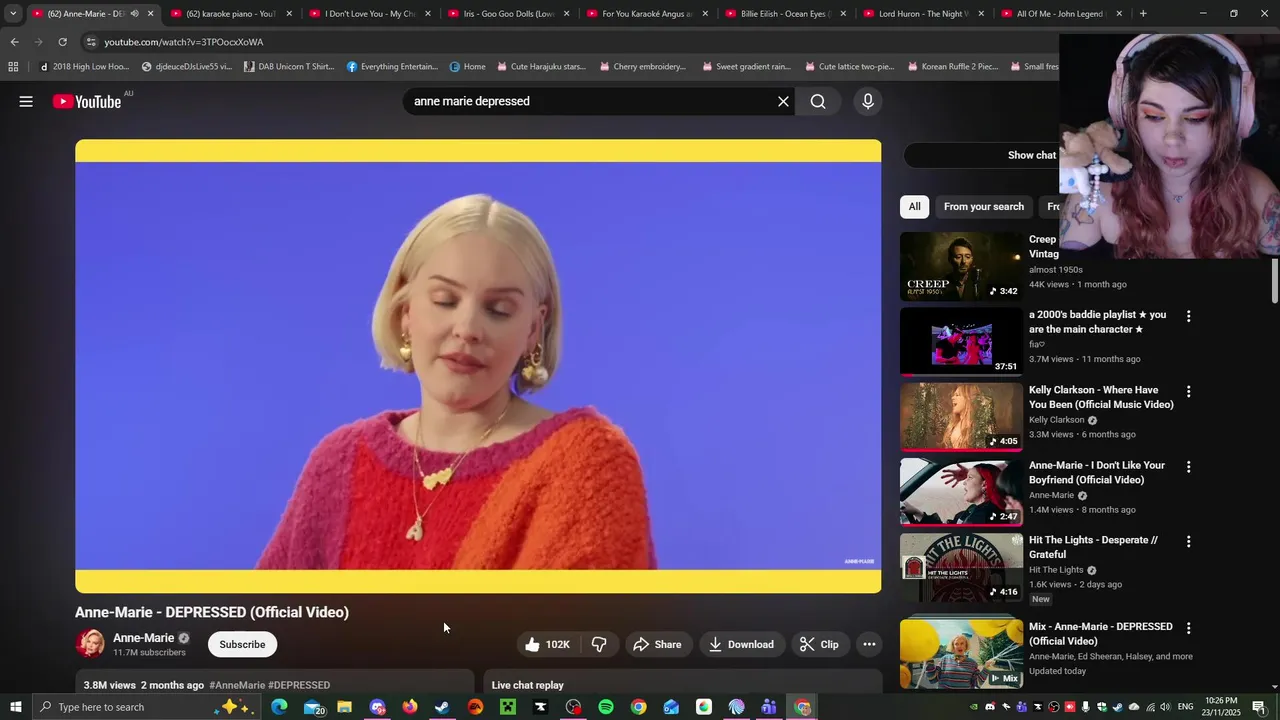Open the Home bookmark

tap(467, 67)
